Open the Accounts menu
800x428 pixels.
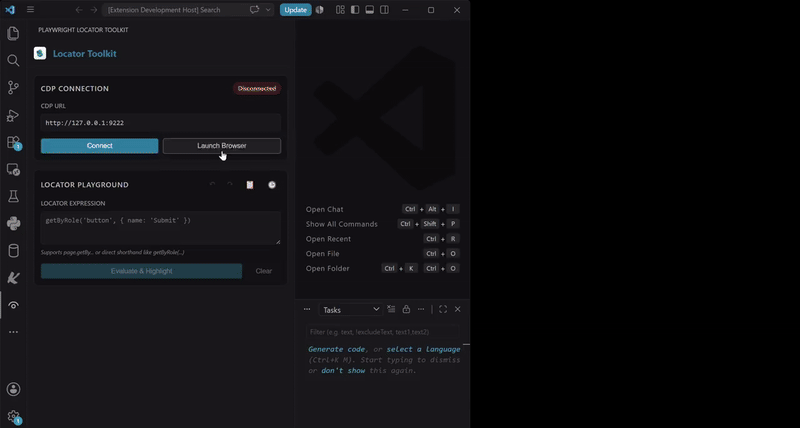click(x=13, y=389)
